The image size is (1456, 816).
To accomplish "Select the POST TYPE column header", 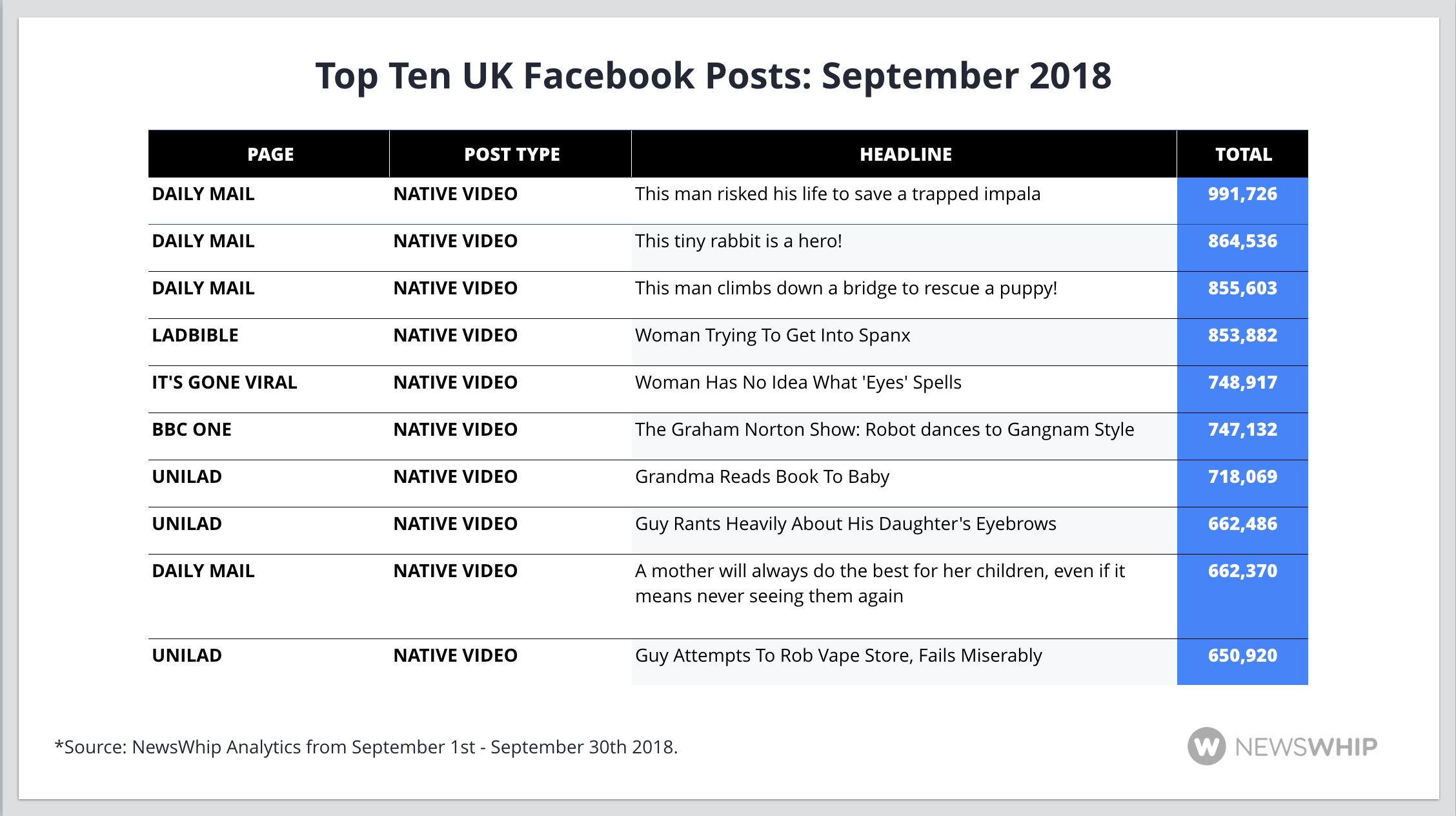I will tap(512, 154).
